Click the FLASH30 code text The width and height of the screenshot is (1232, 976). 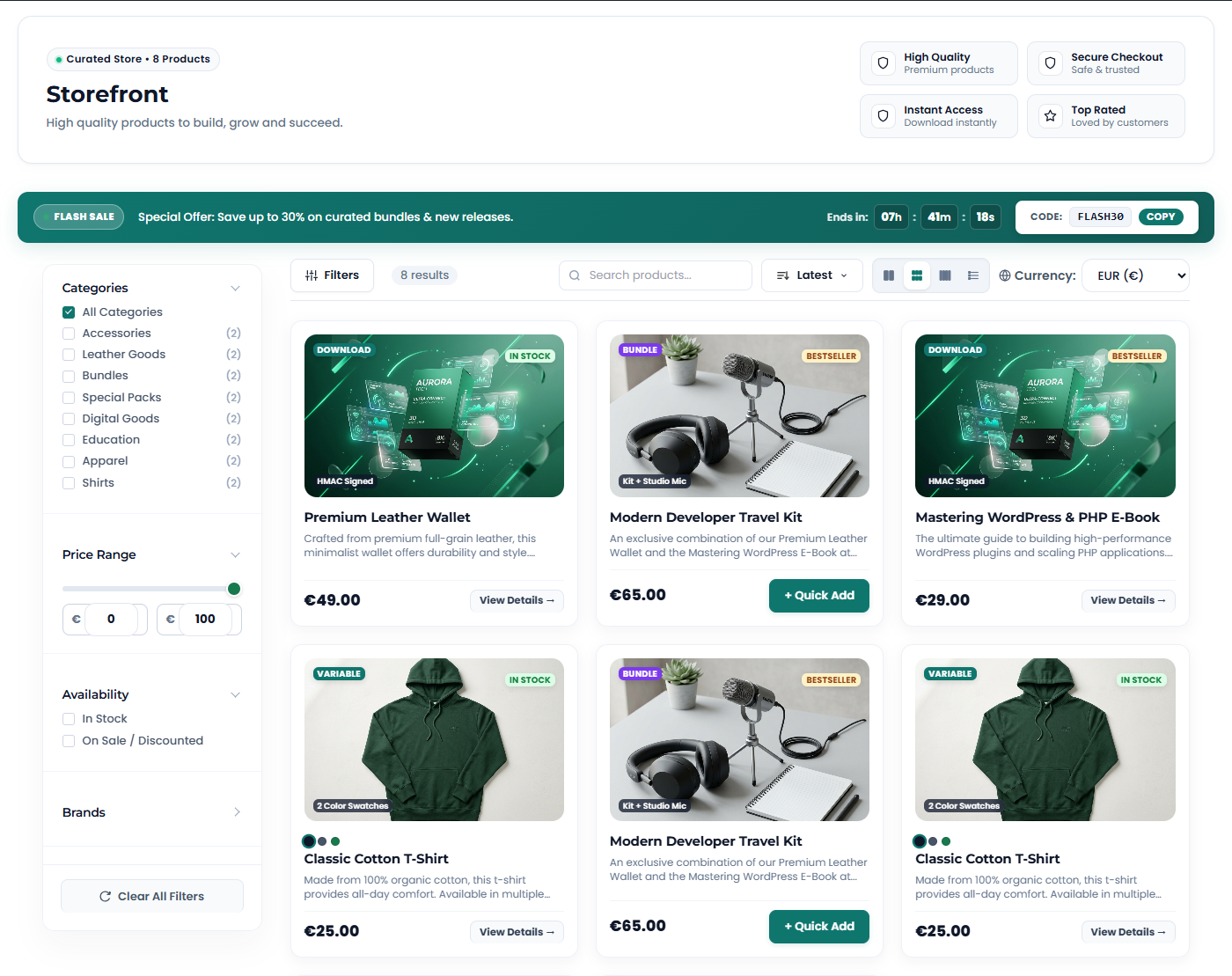coord(1100,216)
